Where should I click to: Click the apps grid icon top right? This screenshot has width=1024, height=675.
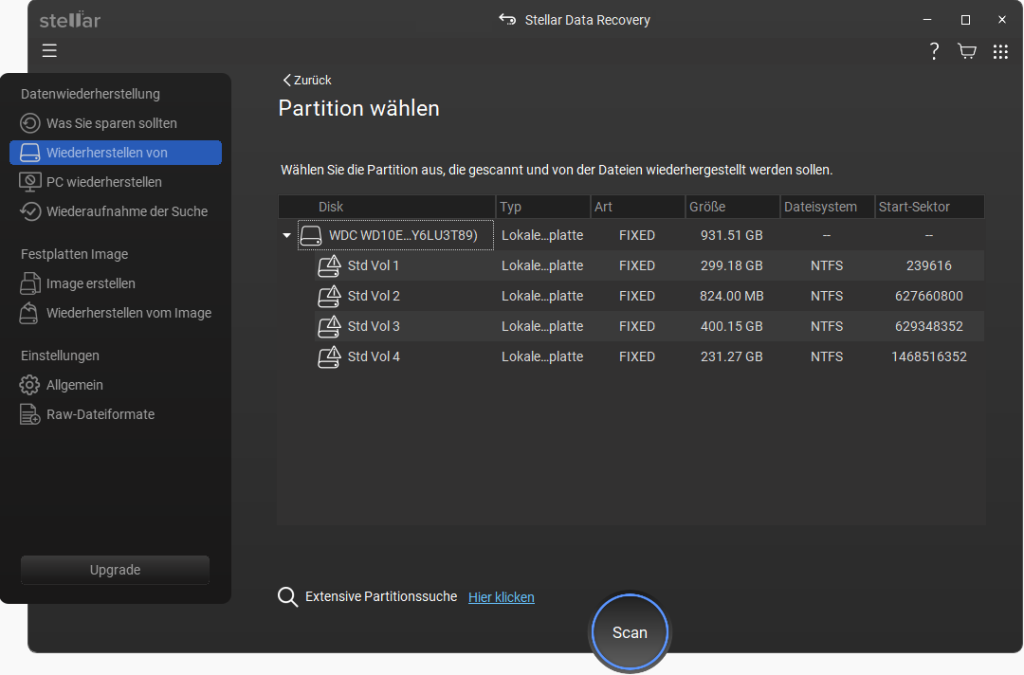click(1000, 51)
